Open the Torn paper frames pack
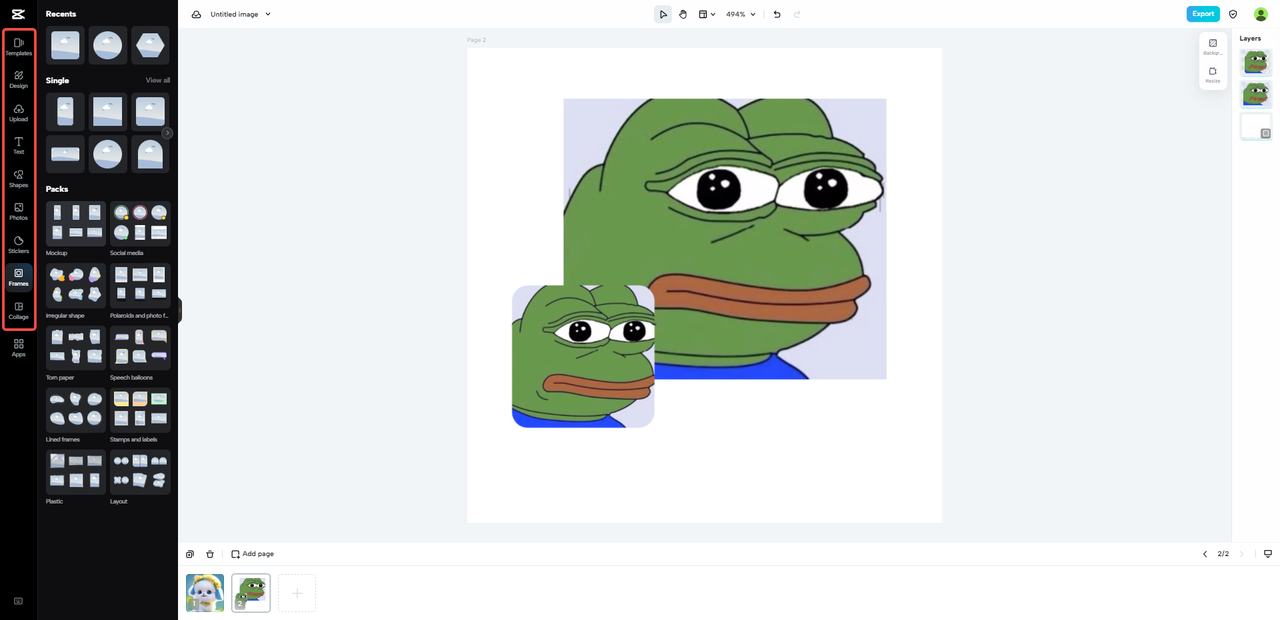The image size is (1280, 620). coord(76,348)
